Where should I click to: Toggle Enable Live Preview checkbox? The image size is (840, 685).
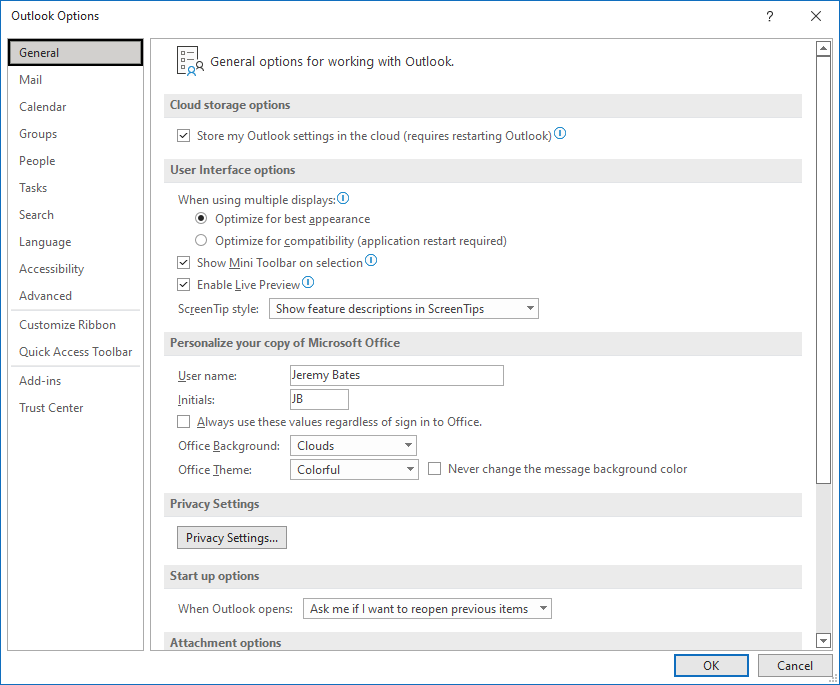[x=184, y=284]
